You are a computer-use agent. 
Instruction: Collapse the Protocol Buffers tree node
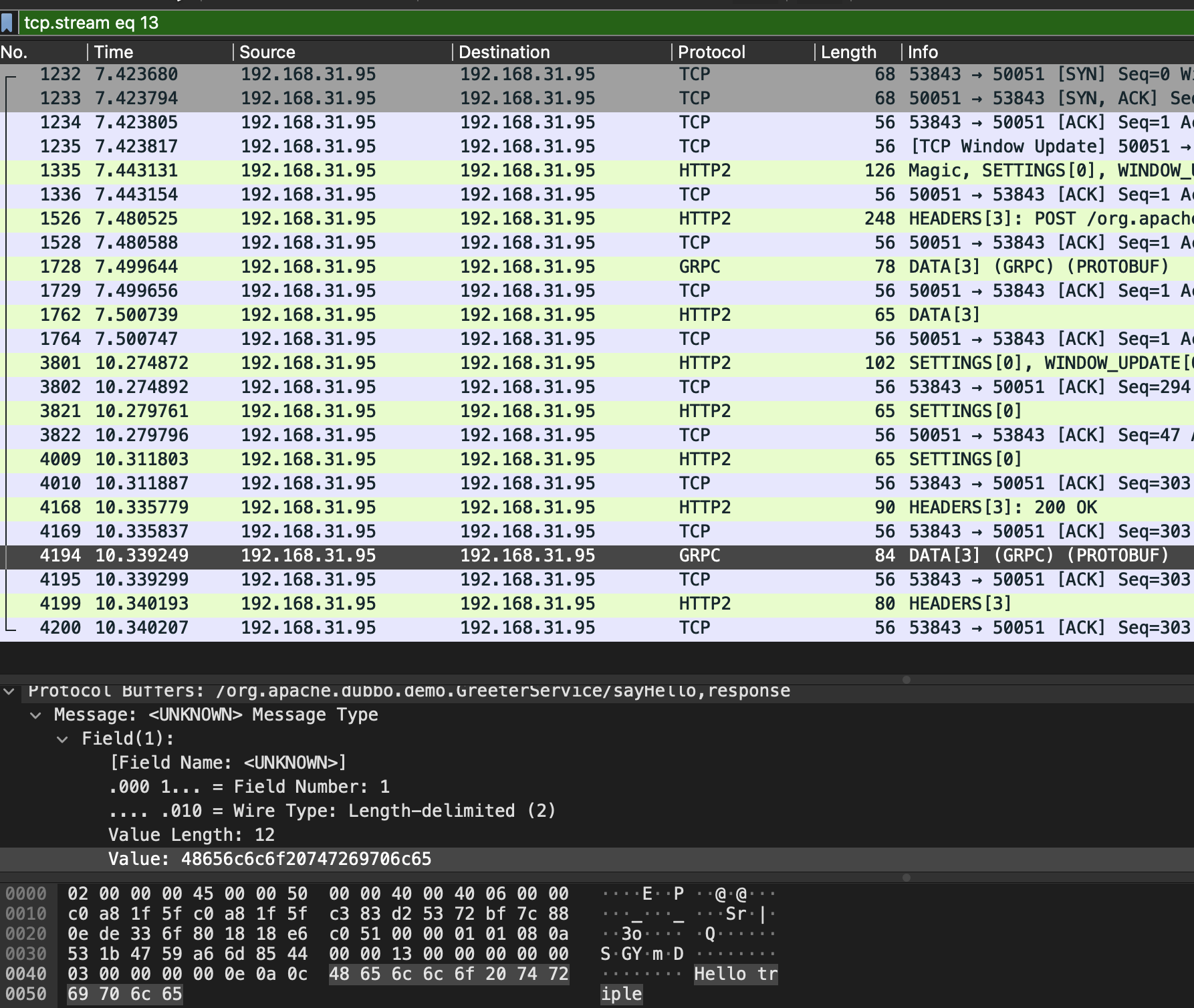pyautogui.click(x=9, y=691)
